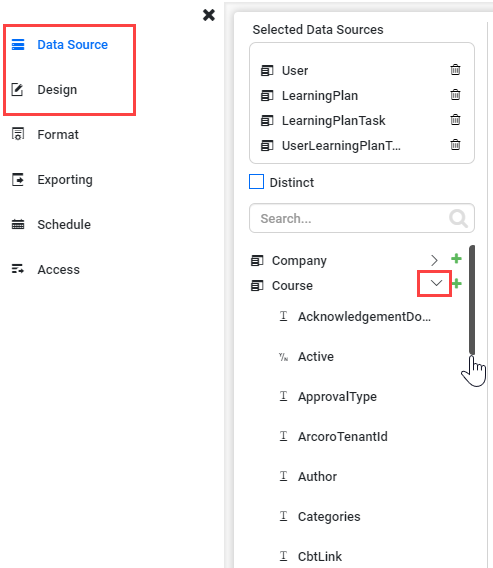Add the Course data source
The image size is (493, 568).
coord(457,284)
